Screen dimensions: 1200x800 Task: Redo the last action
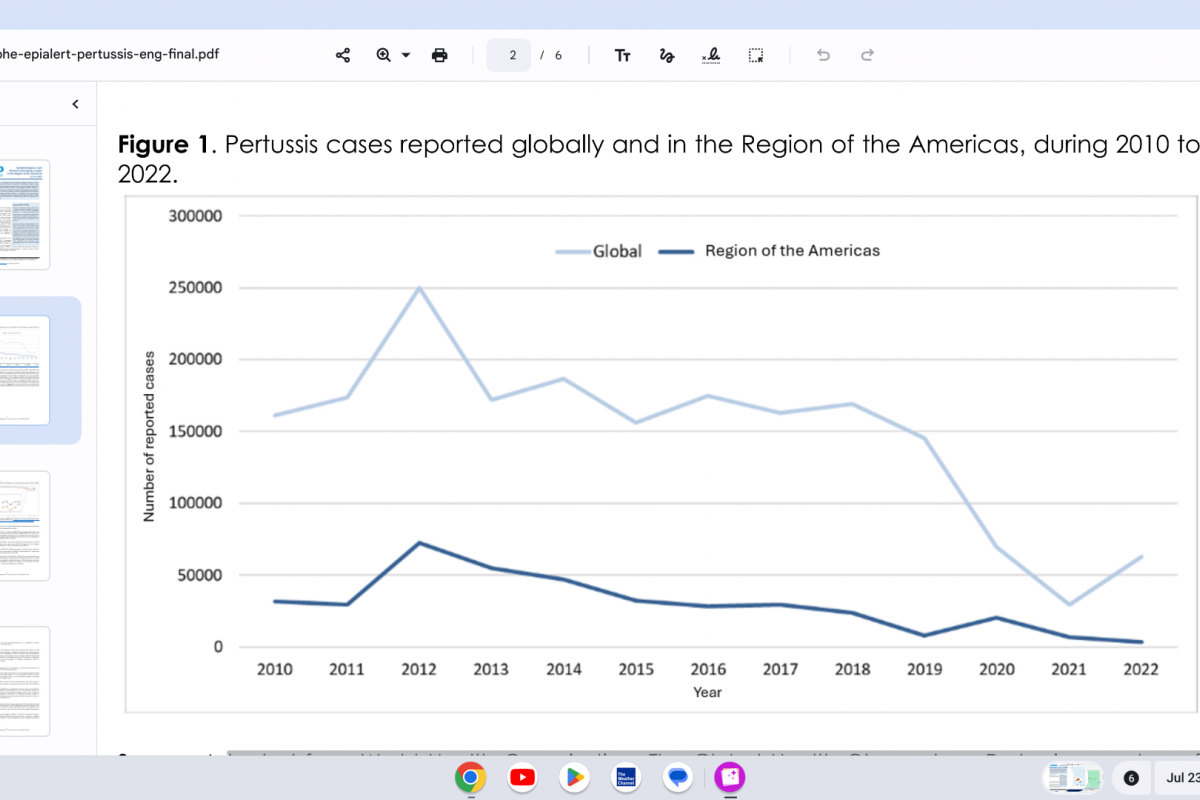coord(868,55)
